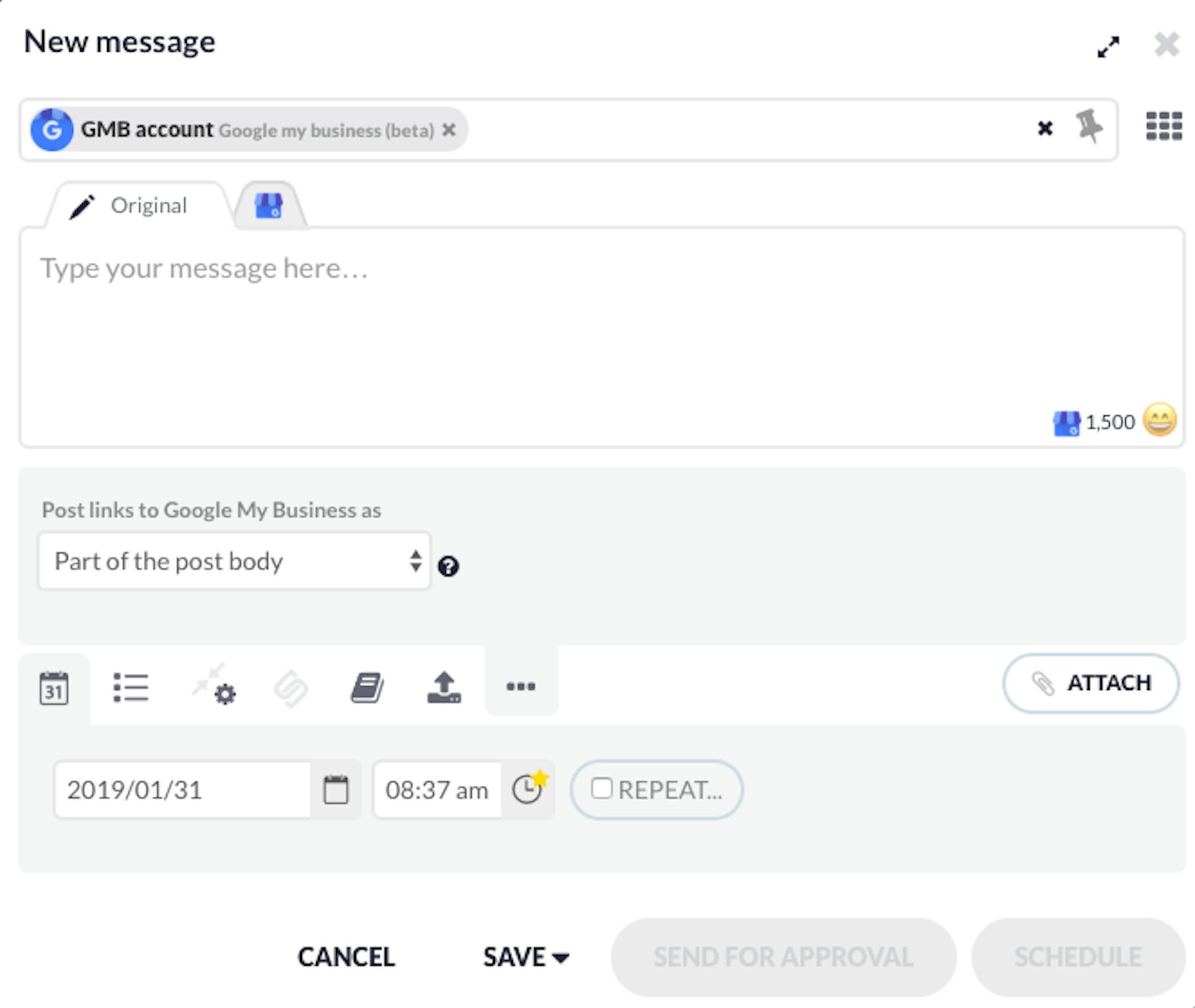Enable the REPEAT checkbox
This screenshot has height=1008, width=1195.
pos(601,788)
